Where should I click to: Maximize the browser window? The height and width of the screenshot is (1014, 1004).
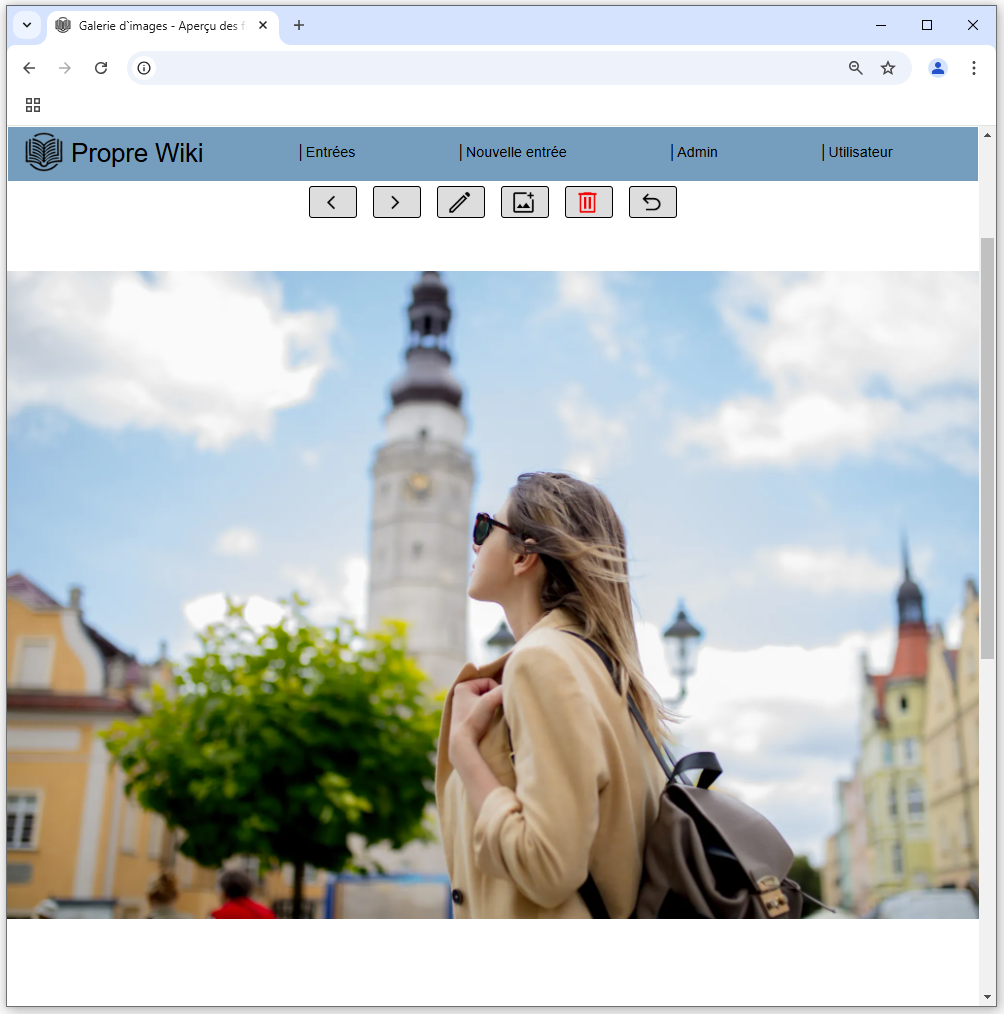pos(926,25)
